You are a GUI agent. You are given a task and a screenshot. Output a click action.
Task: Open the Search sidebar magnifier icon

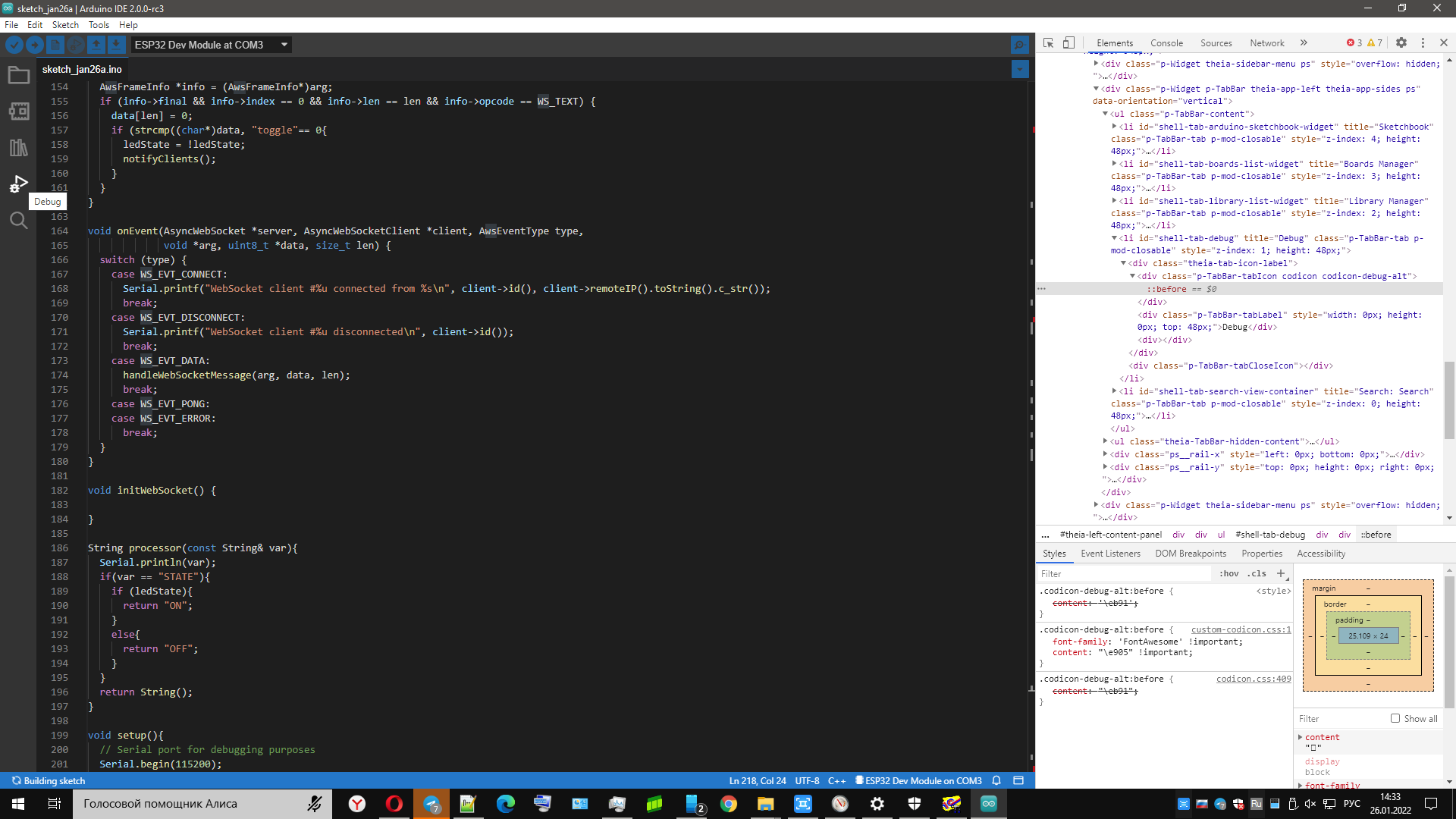(18, 221)
